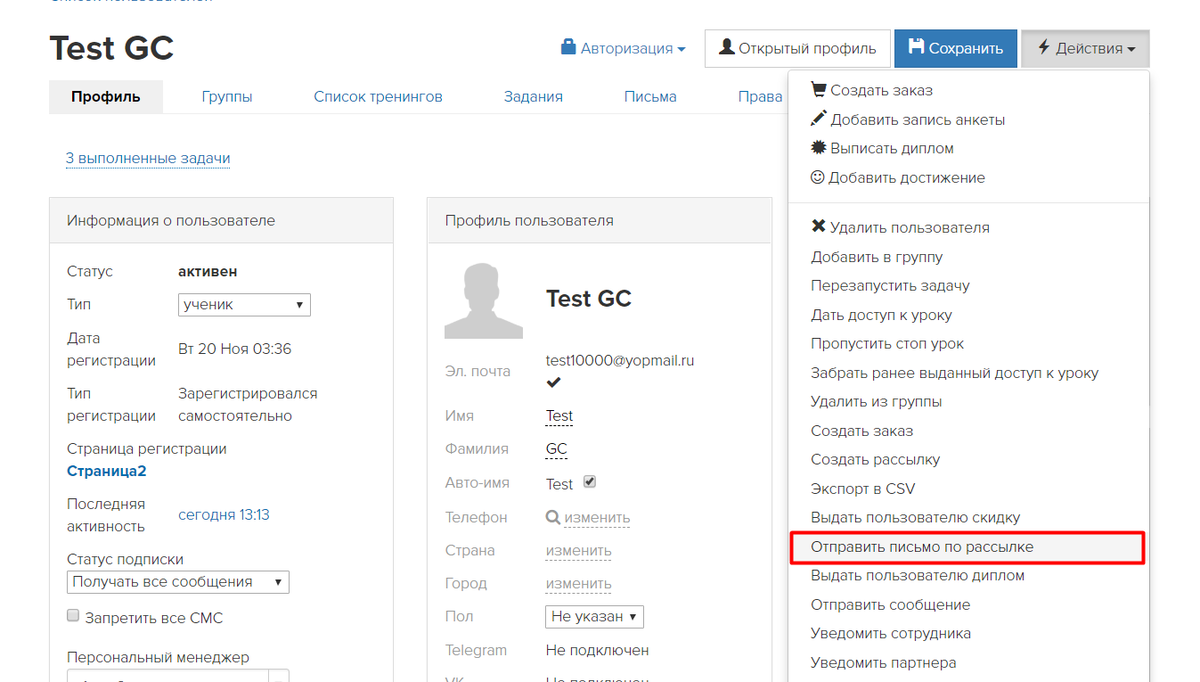Click the shopping cart icon beside Создать заказ

point(819,89)
